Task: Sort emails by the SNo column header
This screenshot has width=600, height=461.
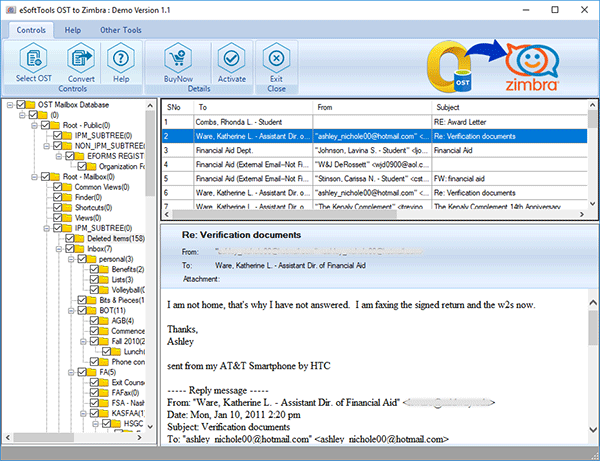Action: (178, 108)
